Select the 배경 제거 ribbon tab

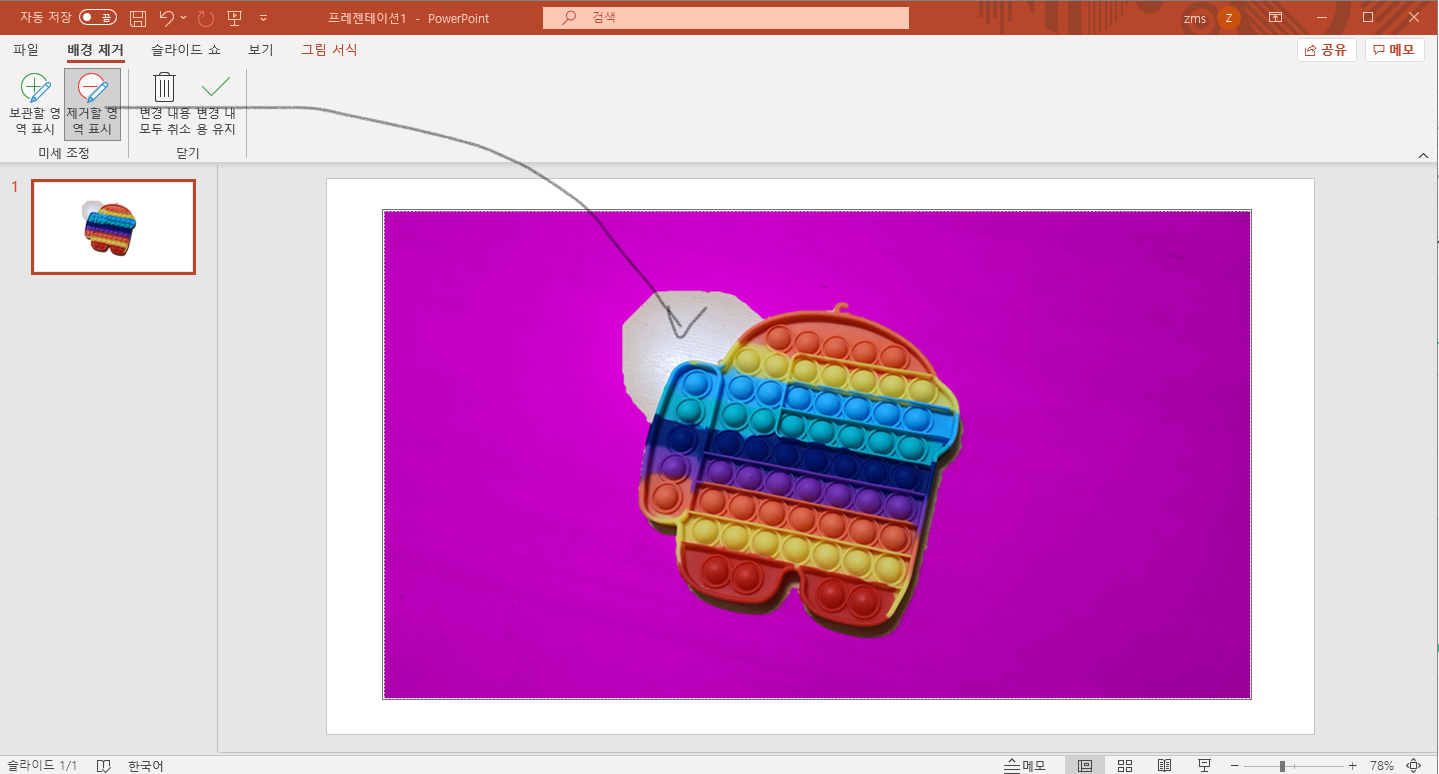tap(96, 50)
